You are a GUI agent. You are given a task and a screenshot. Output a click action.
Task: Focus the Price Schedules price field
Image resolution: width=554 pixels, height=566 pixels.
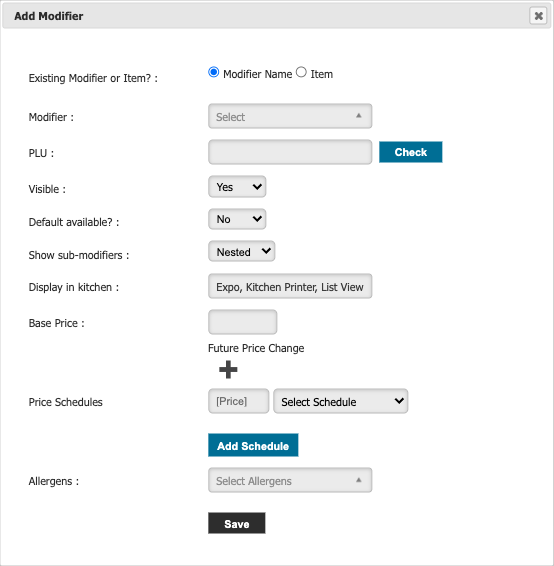pos(239,401)
